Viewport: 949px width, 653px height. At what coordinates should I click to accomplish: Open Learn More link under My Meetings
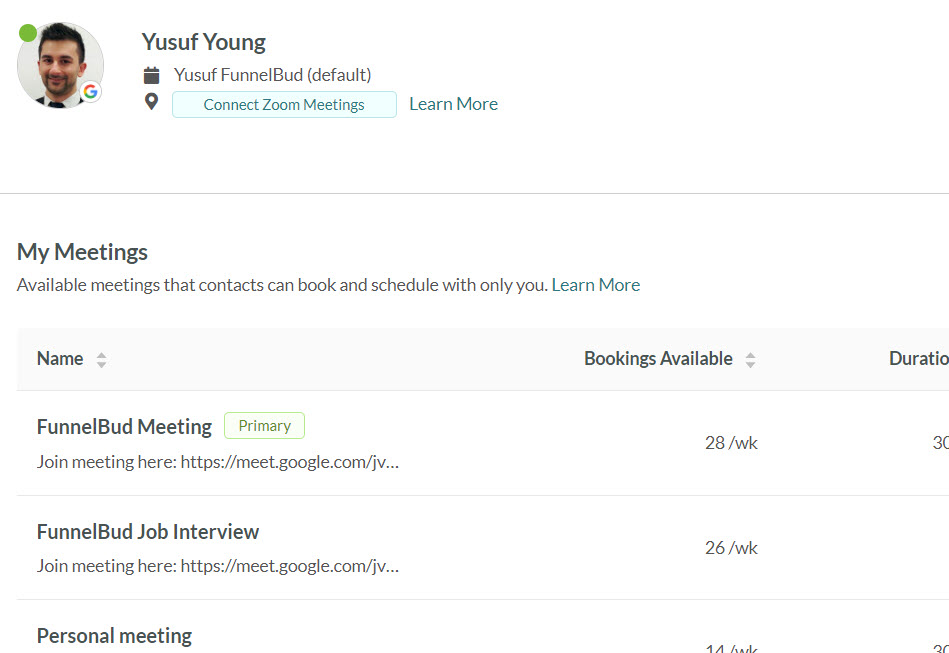pos(596,284)
